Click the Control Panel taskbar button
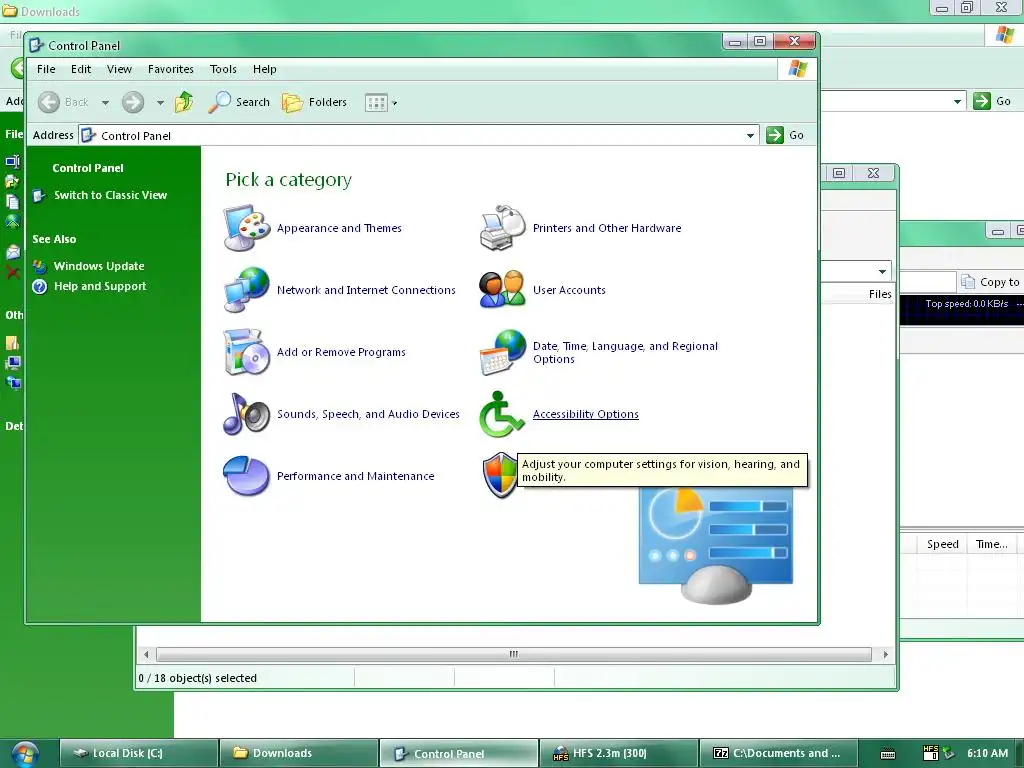Viewport: 1024px width, 768px height. tap(458, 753)
